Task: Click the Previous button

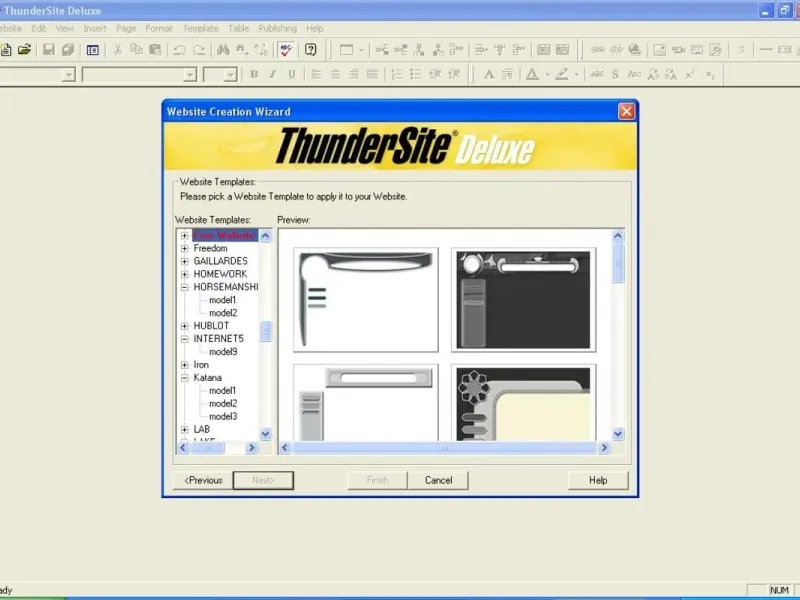Action: [203, 480]
